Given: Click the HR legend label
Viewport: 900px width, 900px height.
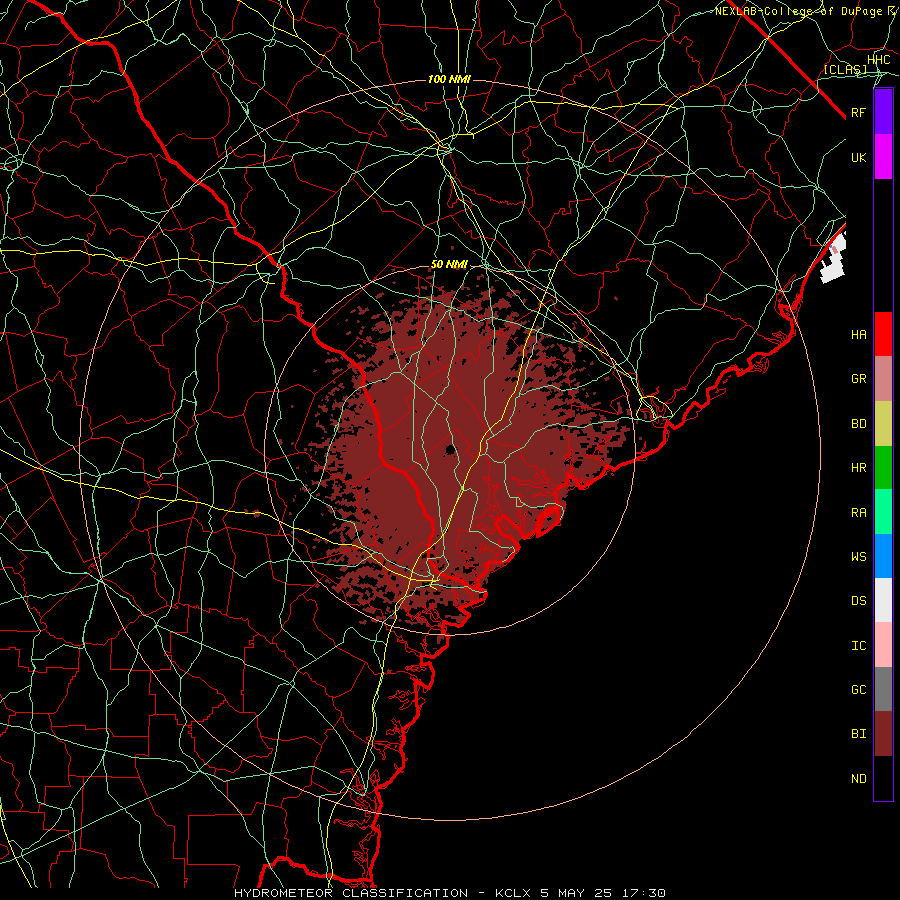Looking at the screenshot, I should pyautogui.click(x=858, y=468).
